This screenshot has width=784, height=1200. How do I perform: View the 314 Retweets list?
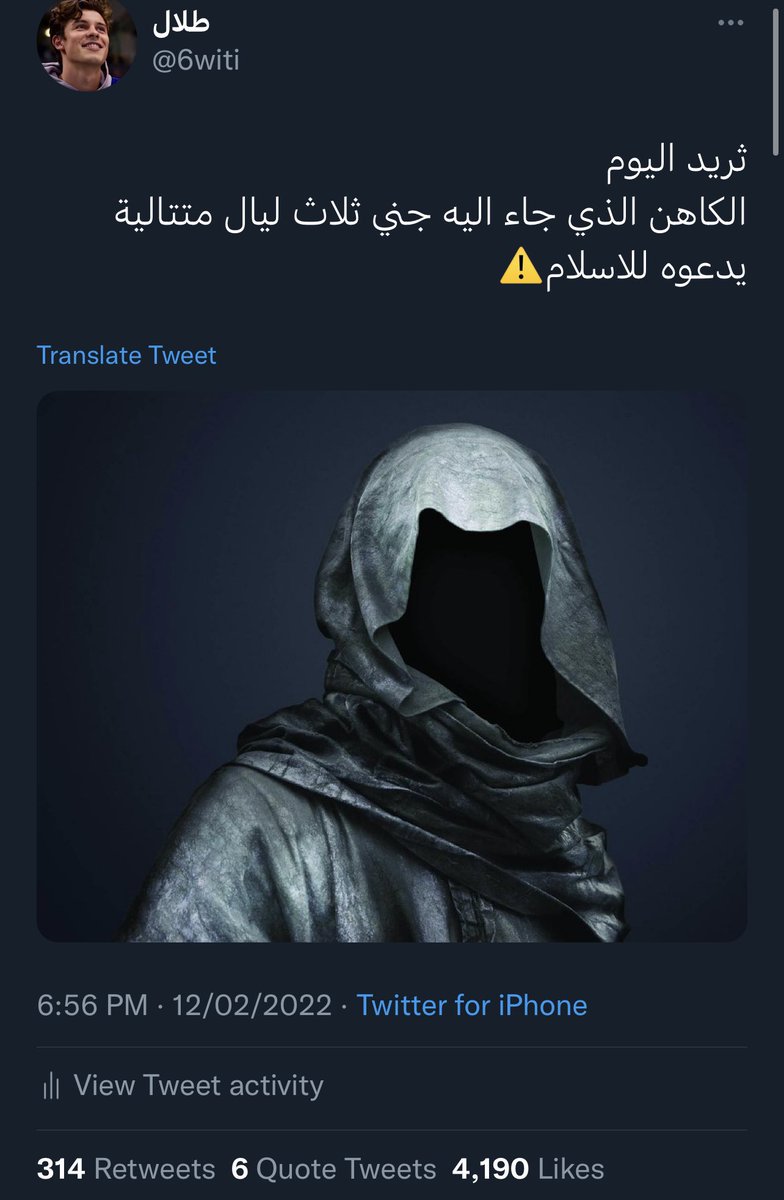click(126, 1169)
